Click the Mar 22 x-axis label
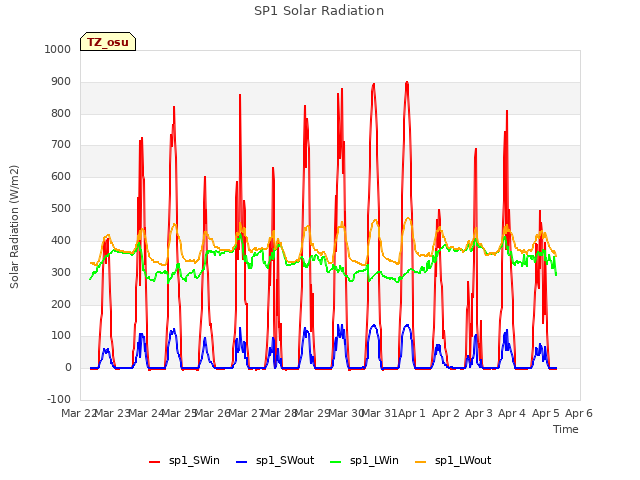Screen dimensions: 640x480 [x=79, y=413]
